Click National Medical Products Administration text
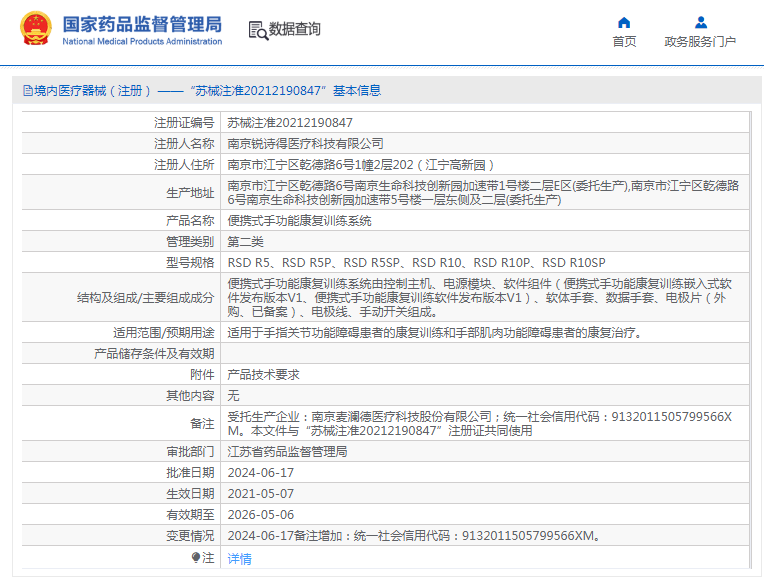 click(142, 42)
